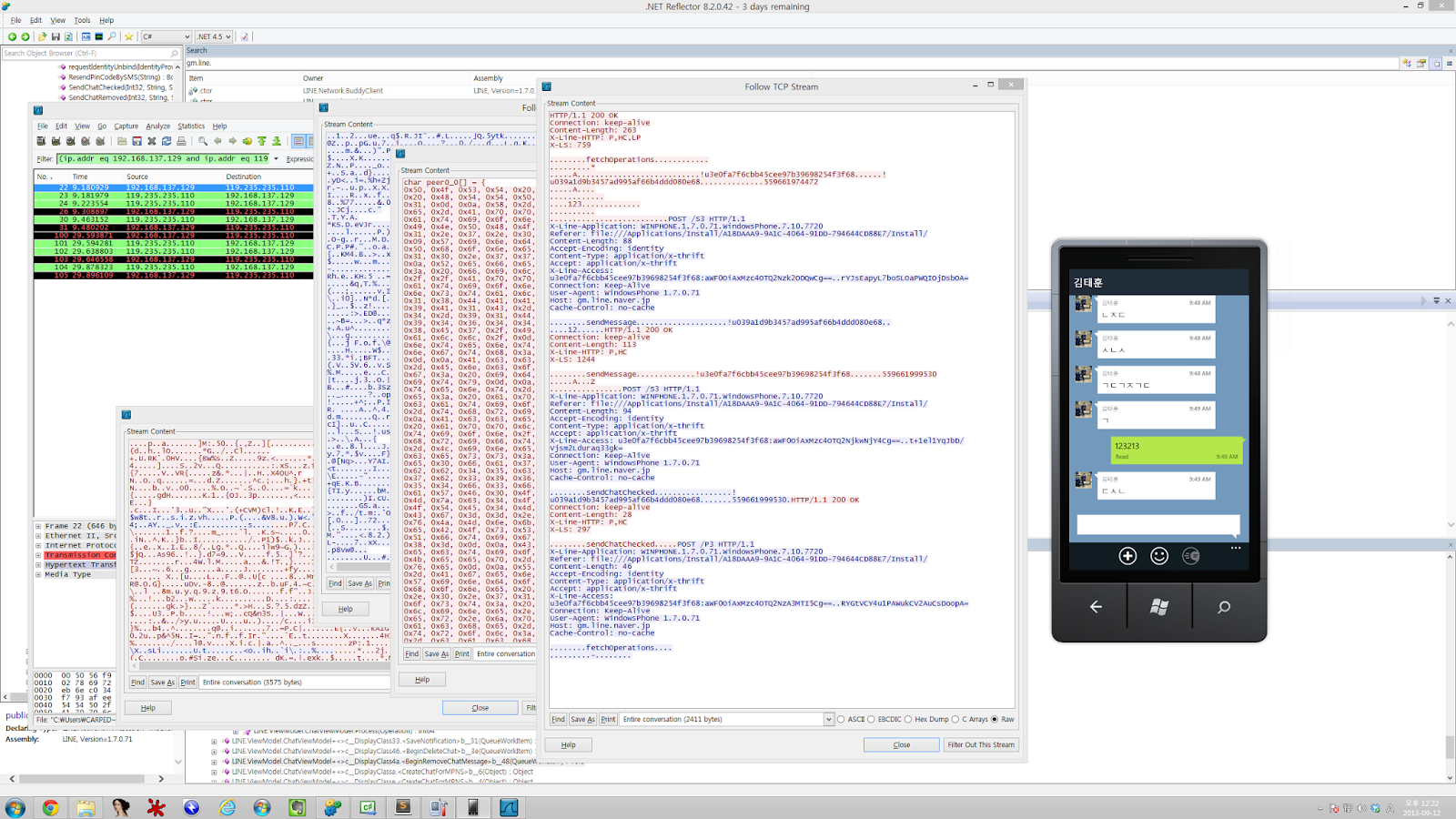This screenshot has width=1456, height=819.
Task: Click the Wireshark print icon
Action: tap(182, 141)
